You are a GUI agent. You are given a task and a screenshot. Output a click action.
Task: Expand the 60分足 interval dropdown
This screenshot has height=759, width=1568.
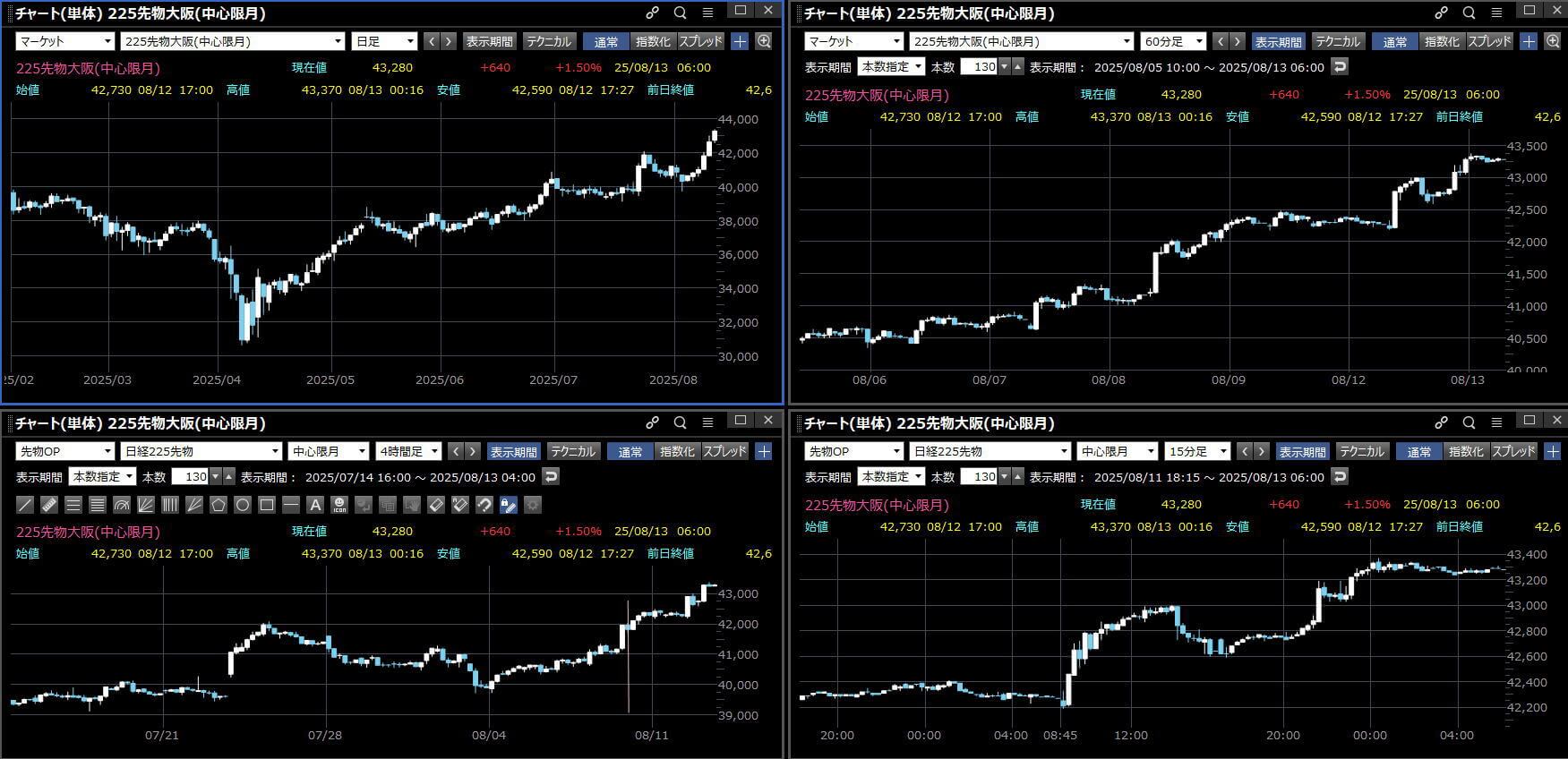1173,41
